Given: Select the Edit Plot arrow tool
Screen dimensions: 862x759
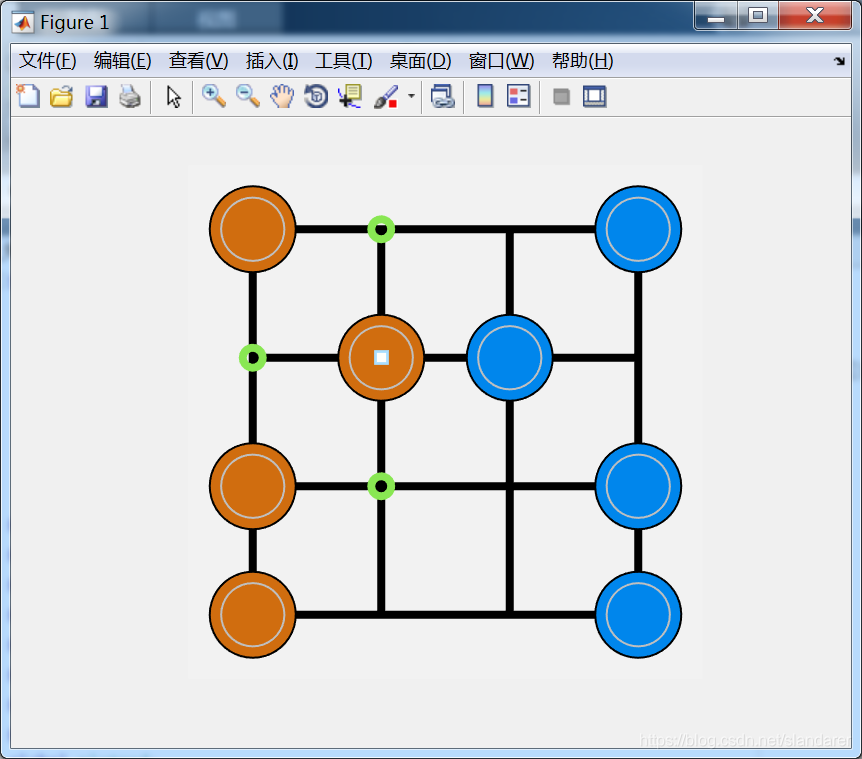Looking at the screenshot, I should point(174,97).
